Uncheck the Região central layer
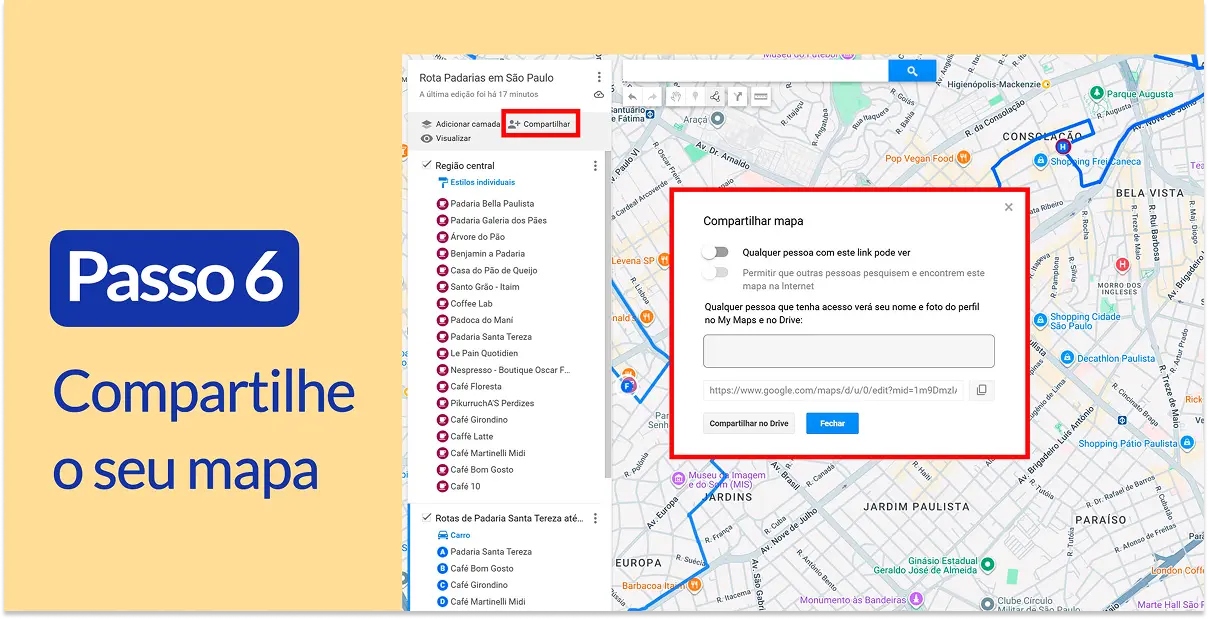This screenshot has width=1208, height=619. [427, 165]
